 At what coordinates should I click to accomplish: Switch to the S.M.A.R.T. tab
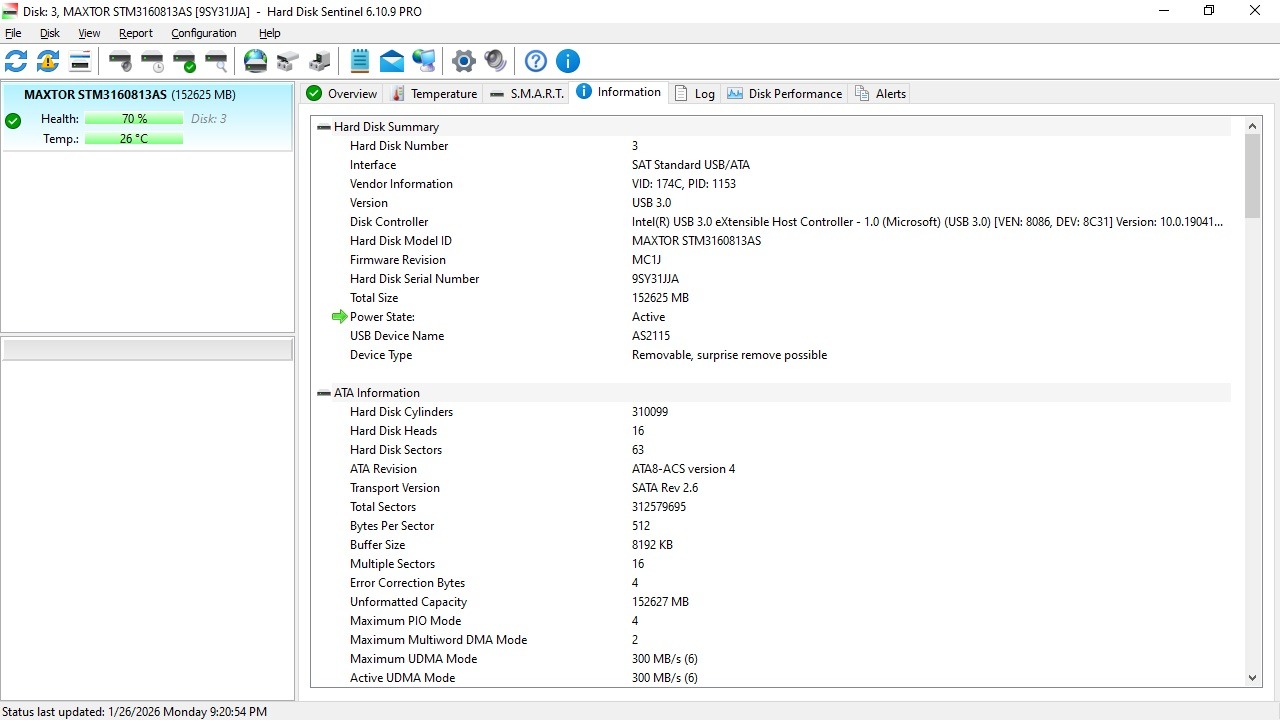(x=527, y=94)
